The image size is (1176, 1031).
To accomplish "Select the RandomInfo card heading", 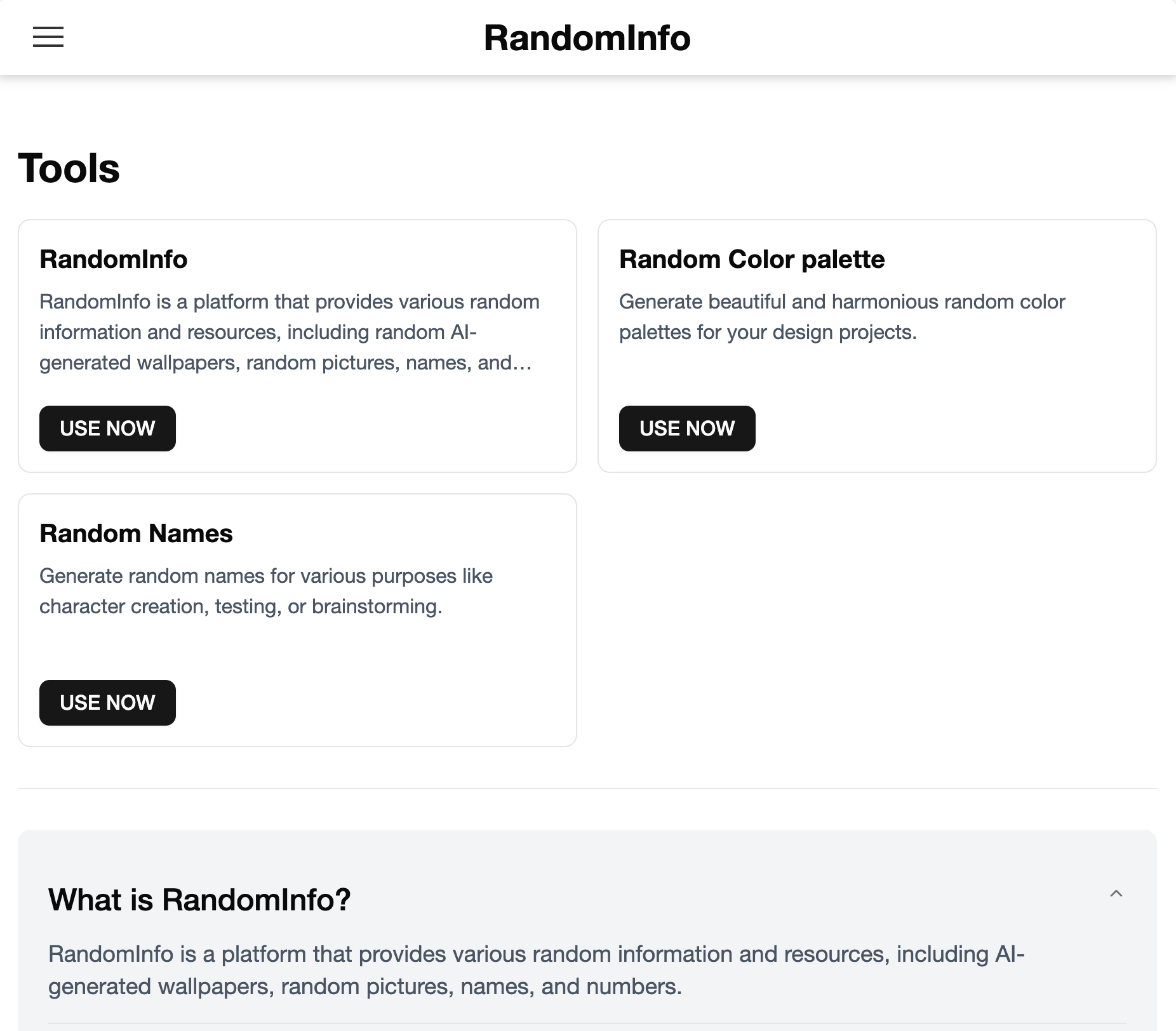I will click(114, 260).
